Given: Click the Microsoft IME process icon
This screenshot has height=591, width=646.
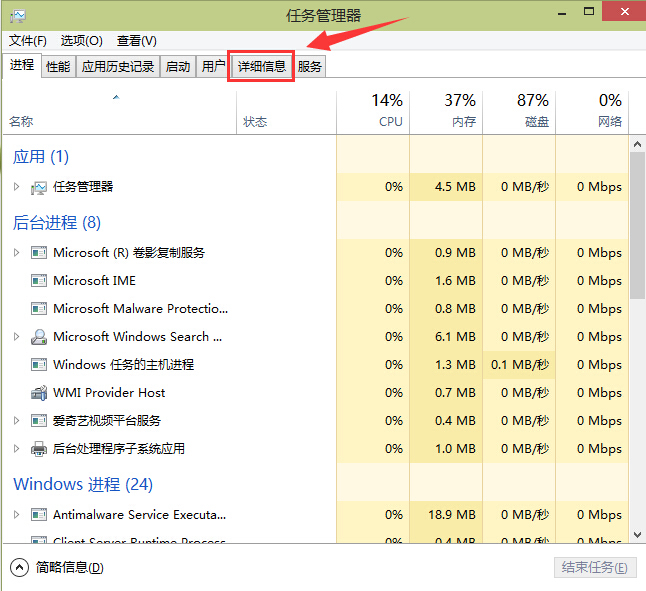Looking at the screenshot, I should click(39, 281).
